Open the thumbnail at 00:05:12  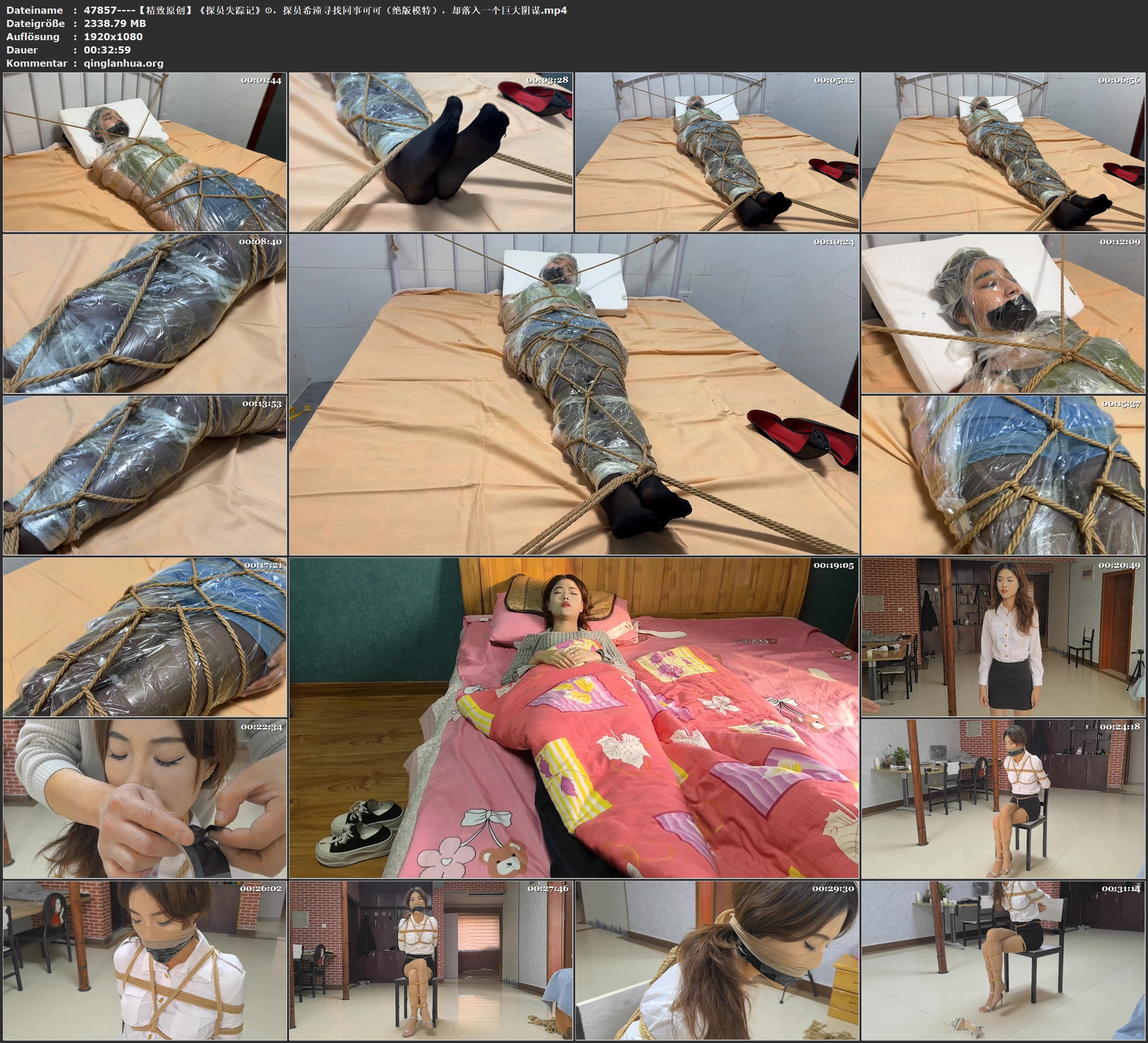pos(717,152)
